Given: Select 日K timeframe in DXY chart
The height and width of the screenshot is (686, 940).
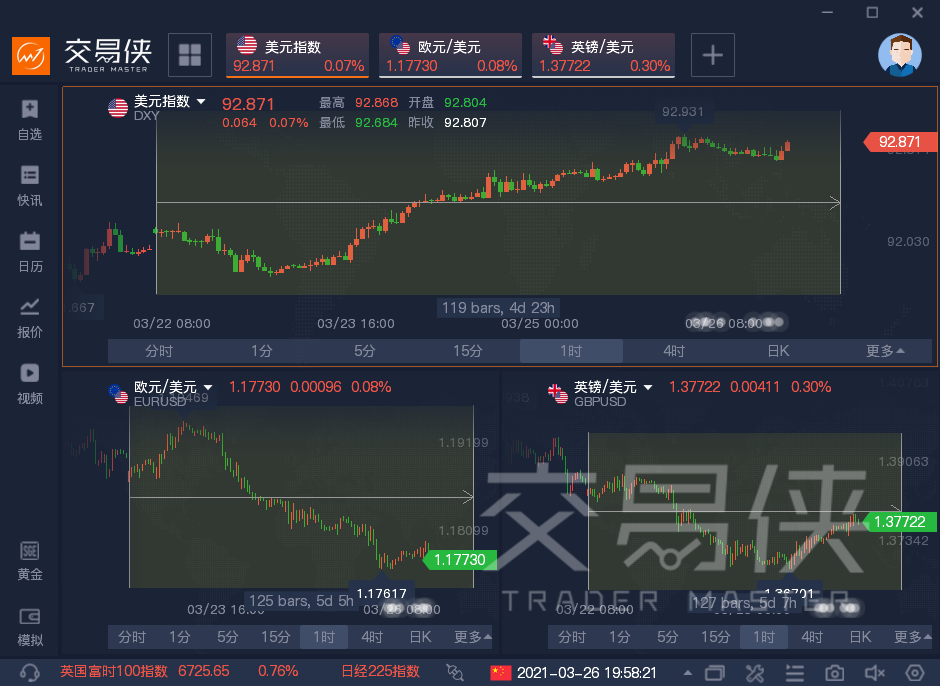Looking at the screenshot, I should 778,351.
